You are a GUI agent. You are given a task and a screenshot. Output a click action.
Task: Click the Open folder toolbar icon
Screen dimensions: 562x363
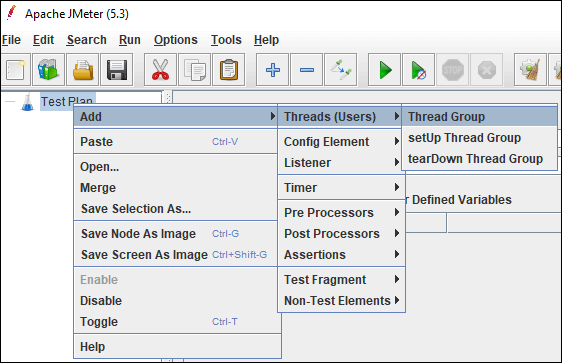82,70
